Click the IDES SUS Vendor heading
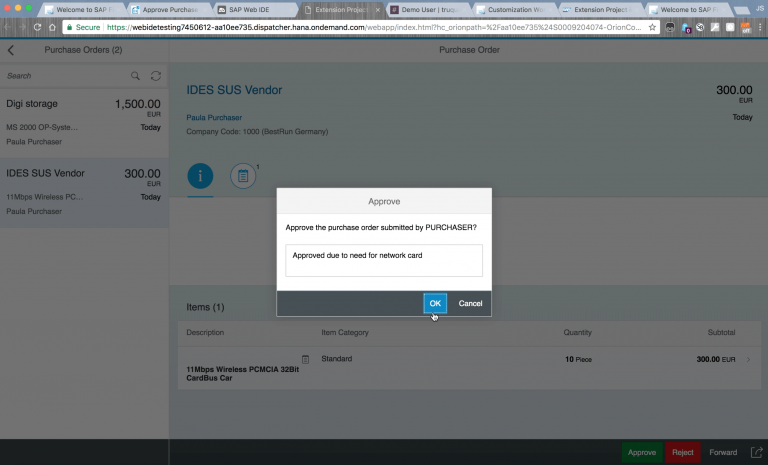 pyautogui.click(x=234, y=90)
